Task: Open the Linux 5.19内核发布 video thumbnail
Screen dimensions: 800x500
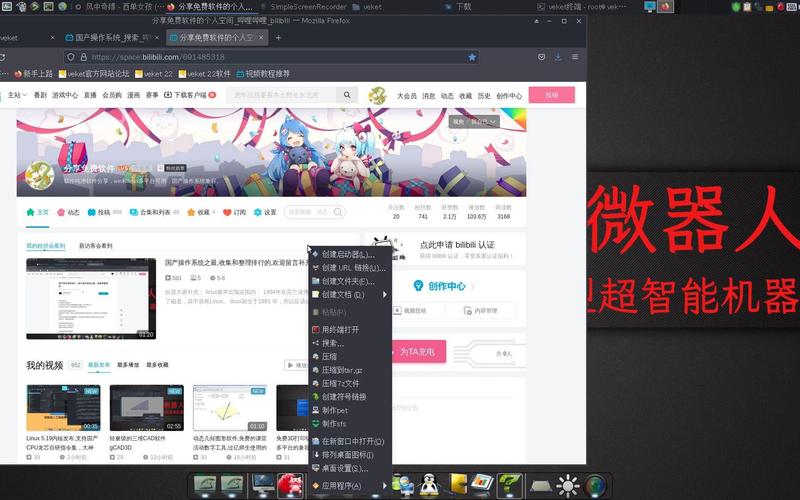Action: click(63, 408)
